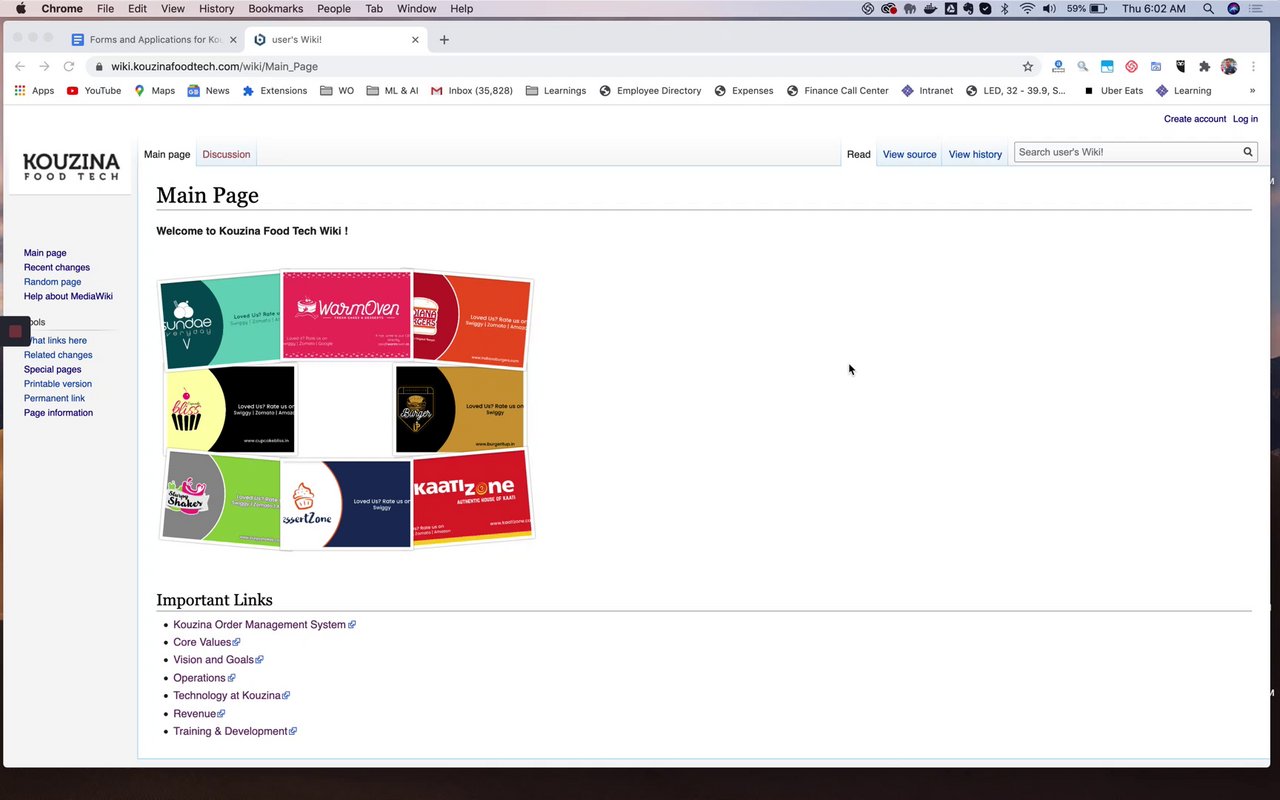This screenshot has height=800, width=1280.
Task: Click the site lock icon in address bar
Action: click(99, 66)
